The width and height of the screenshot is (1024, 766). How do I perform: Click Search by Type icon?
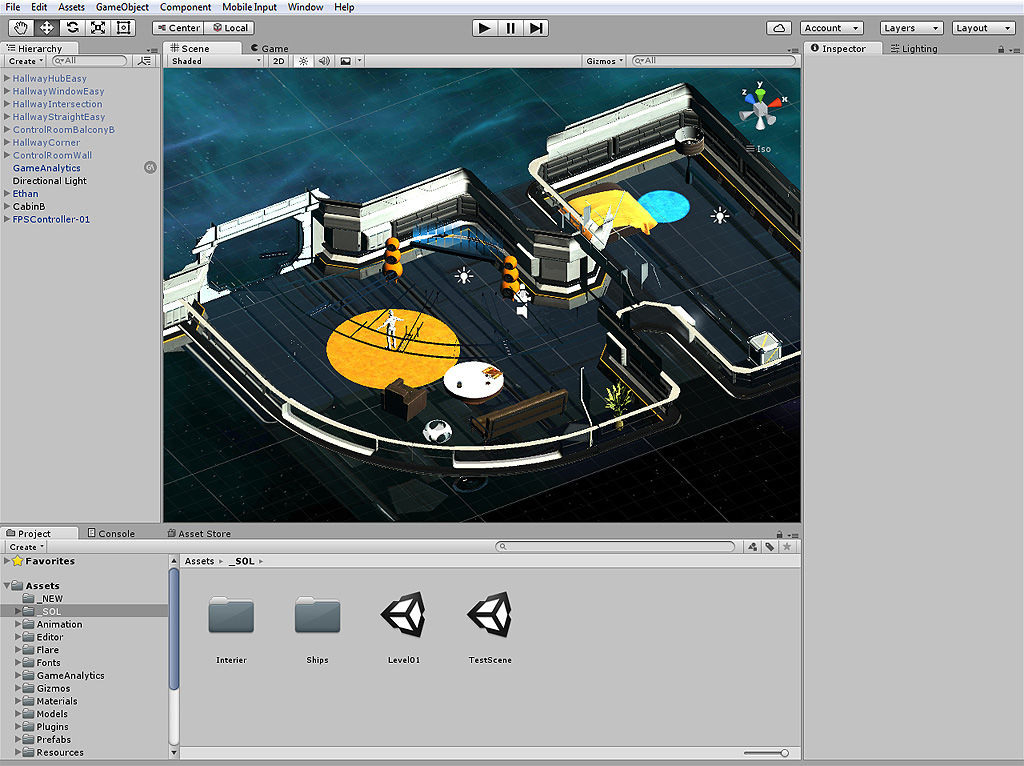point(752,547)
